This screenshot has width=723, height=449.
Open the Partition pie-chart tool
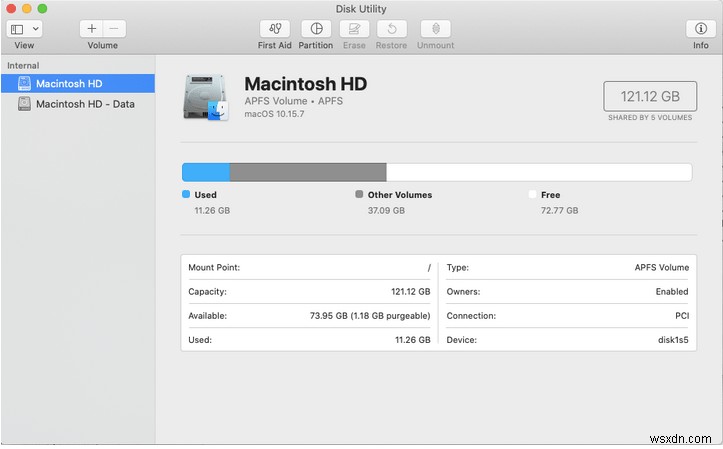(x=316, y=29)
